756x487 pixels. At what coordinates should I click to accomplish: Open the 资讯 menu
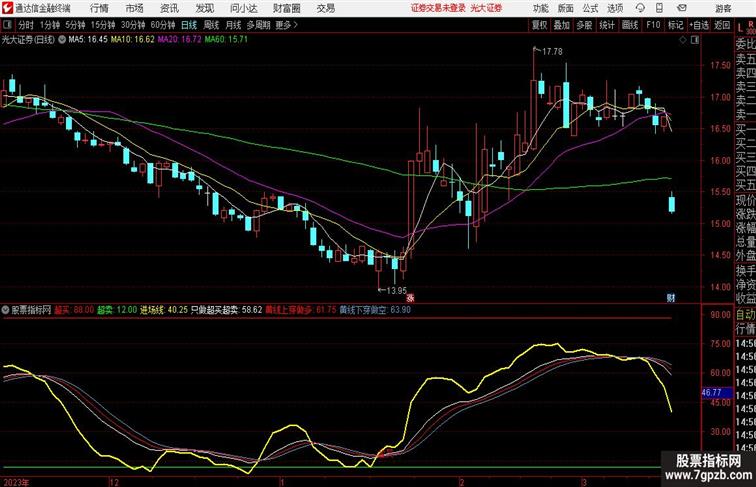click(x=169, y=8)
